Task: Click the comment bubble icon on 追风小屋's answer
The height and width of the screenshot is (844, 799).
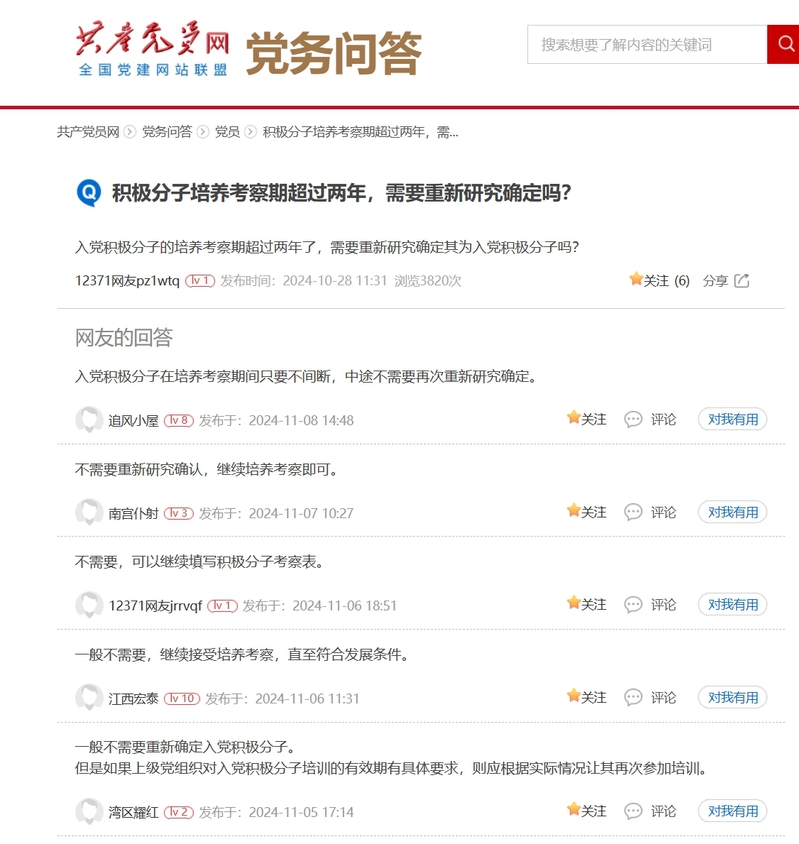Action: pyautogui.click(x=633, y=420)
